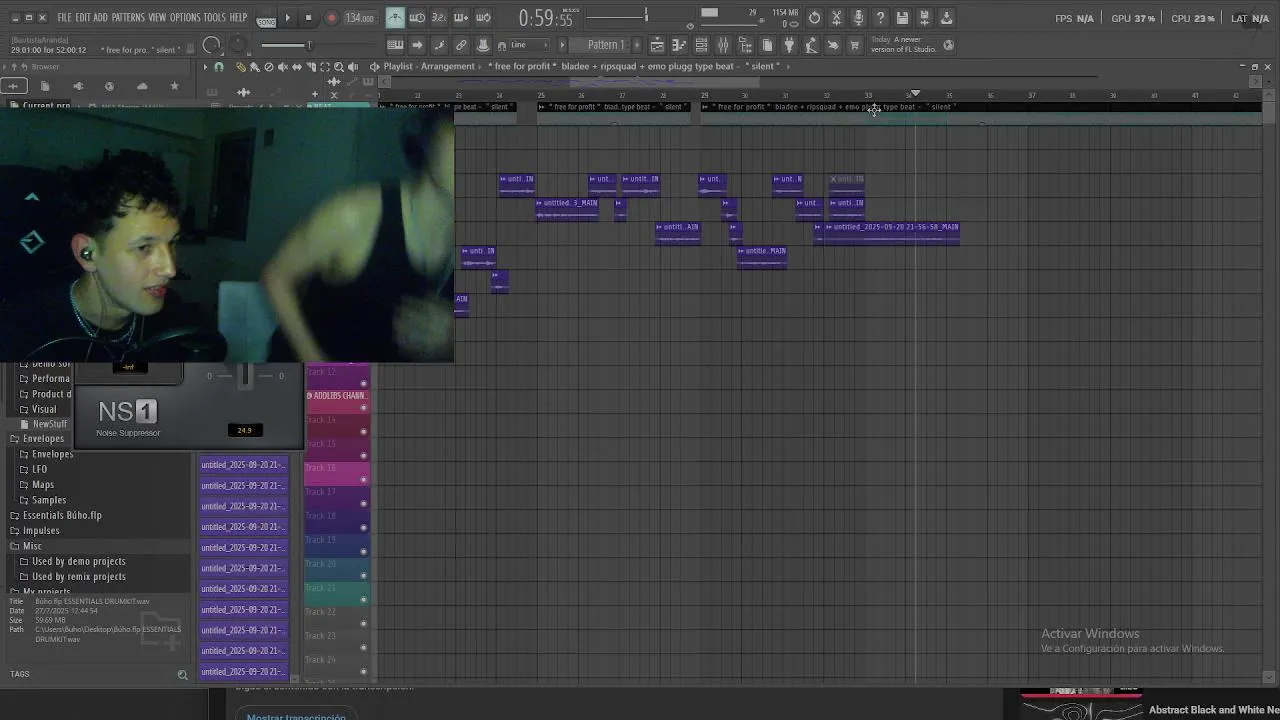This screenshot has height=720, width=1280.
Task: Expand the Envelopes top-level folder
Action: tap(43, 439)
